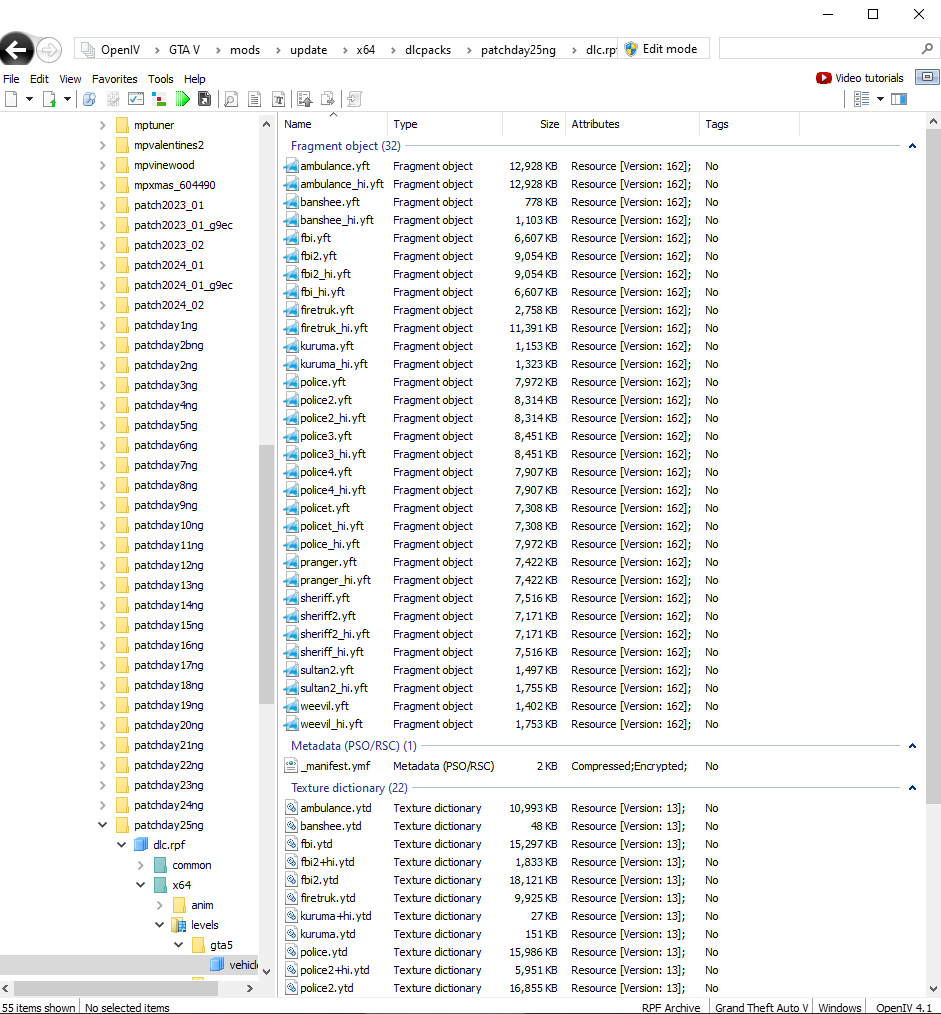941x1014 pixels.
Task: Select the weevil_hi.yft fragment icon
Action: (291, 724)
